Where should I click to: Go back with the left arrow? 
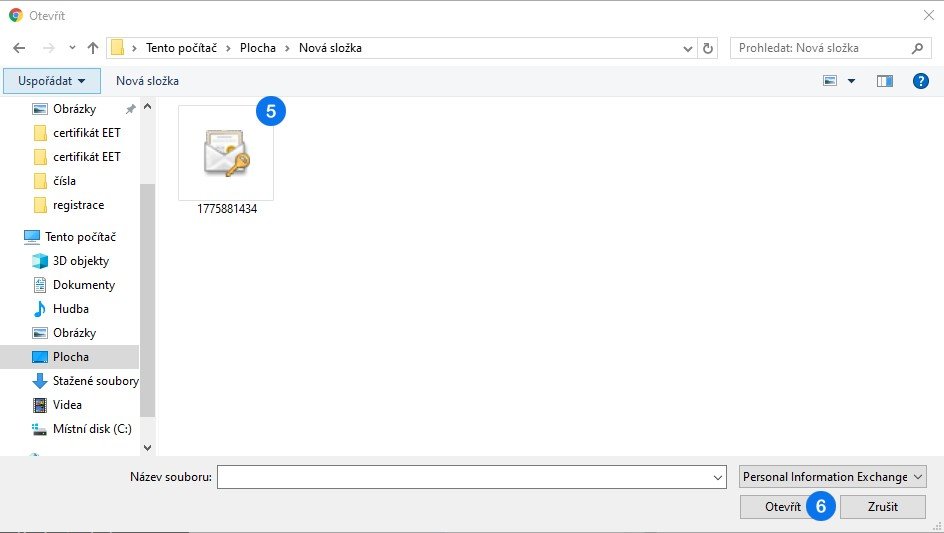click(19, 48)
